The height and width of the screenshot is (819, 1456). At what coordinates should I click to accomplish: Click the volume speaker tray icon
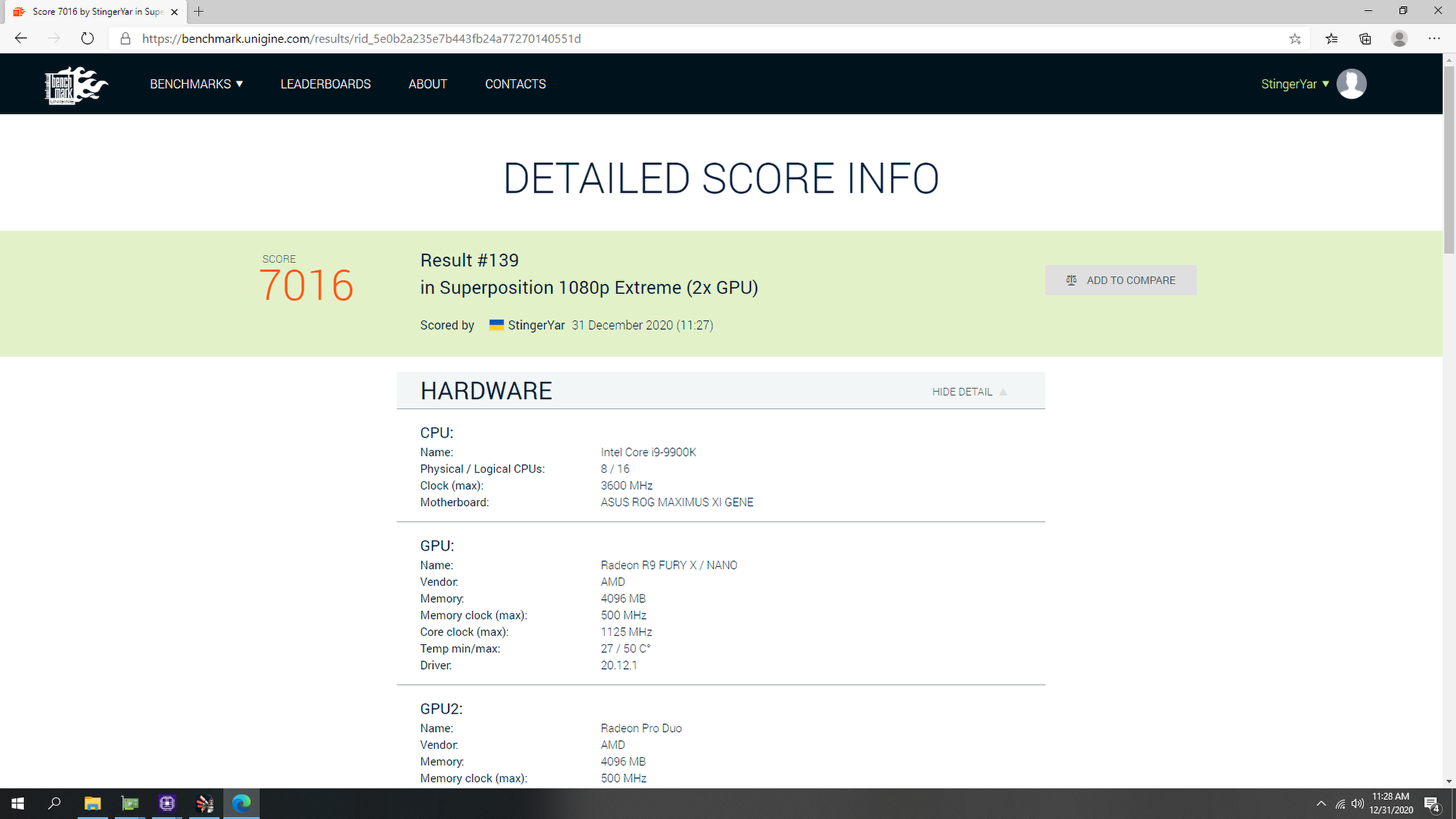pyautogui.click(x=1357, y=804)
